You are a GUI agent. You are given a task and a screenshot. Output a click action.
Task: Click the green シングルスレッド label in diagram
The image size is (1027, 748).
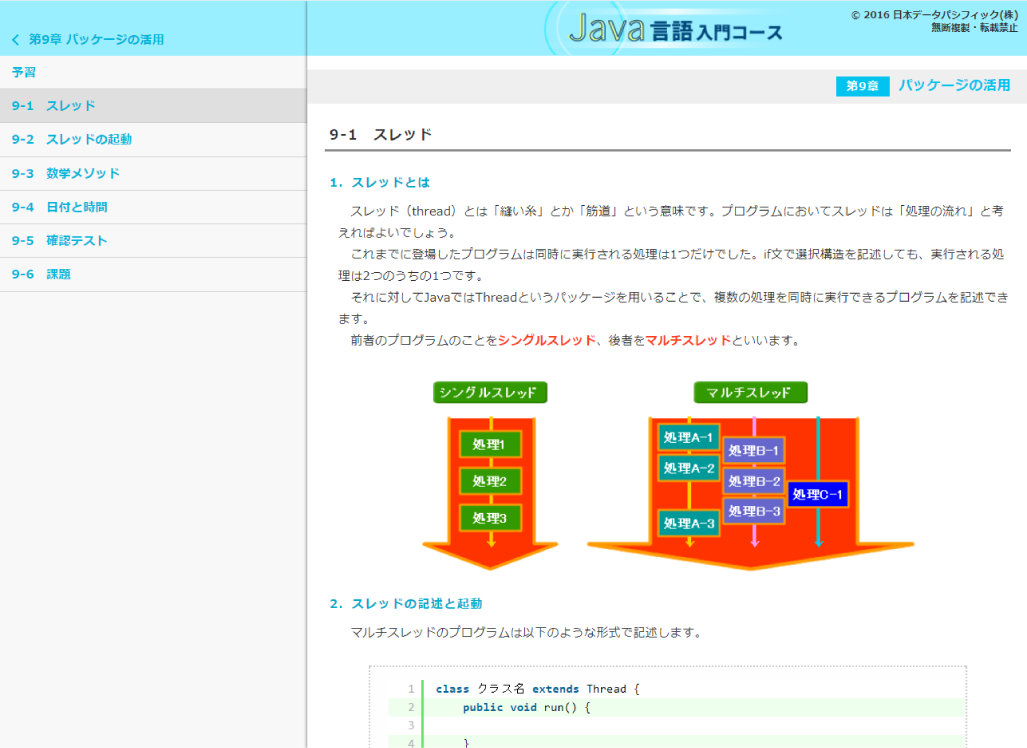490,392
